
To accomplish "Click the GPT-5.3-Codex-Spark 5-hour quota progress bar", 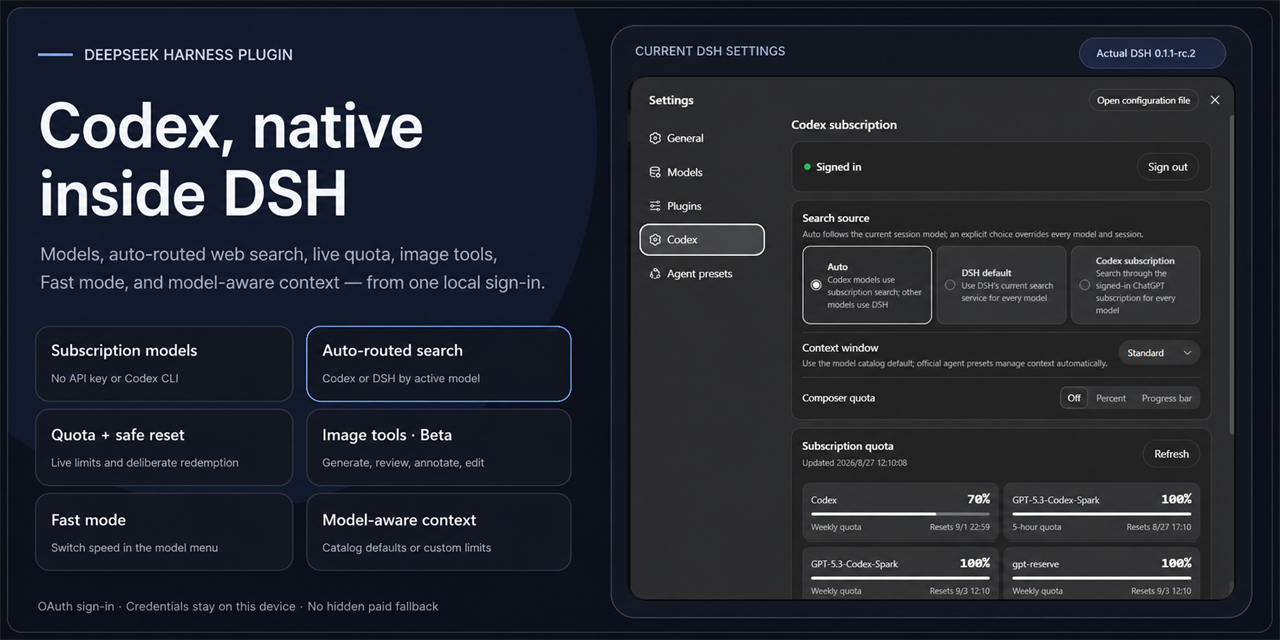I will [x=1101, y=514].
